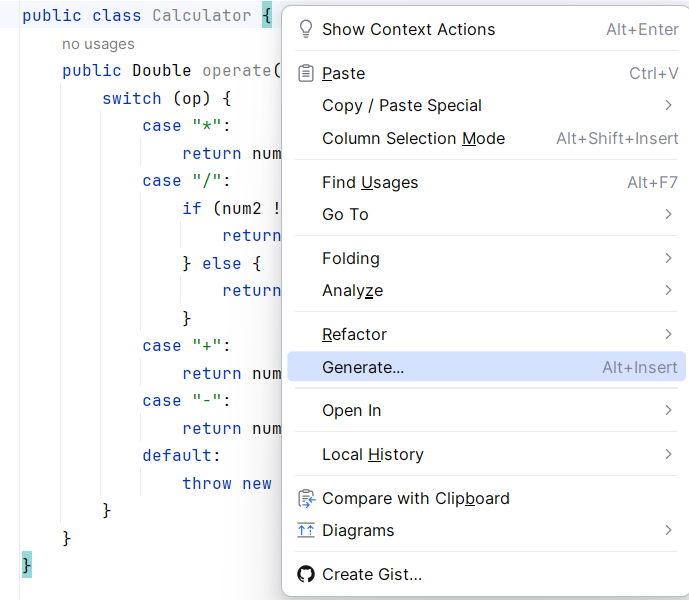The width and height of the screenshot is (689, 600).
Task: Select Compare with Clipboard
Action: pos(486,499)
